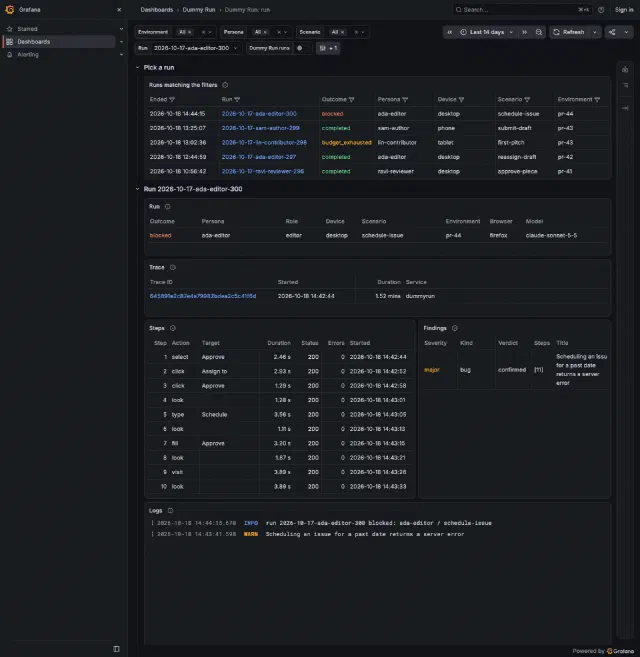Open the Last 14 days time picker
The image size is (640, 657).
(487, 32)
